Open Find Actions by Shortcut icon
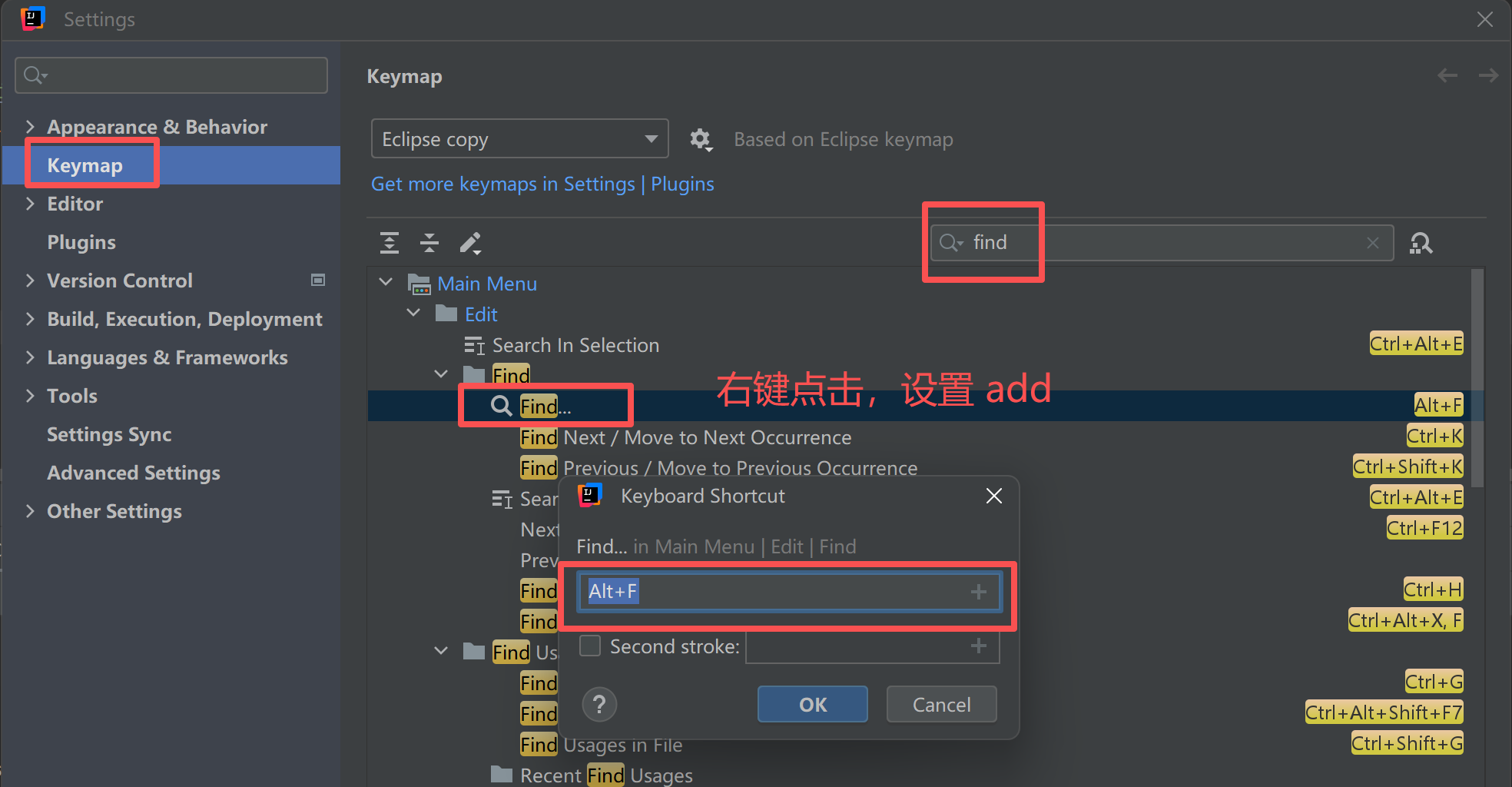 tap(1421, 243)
